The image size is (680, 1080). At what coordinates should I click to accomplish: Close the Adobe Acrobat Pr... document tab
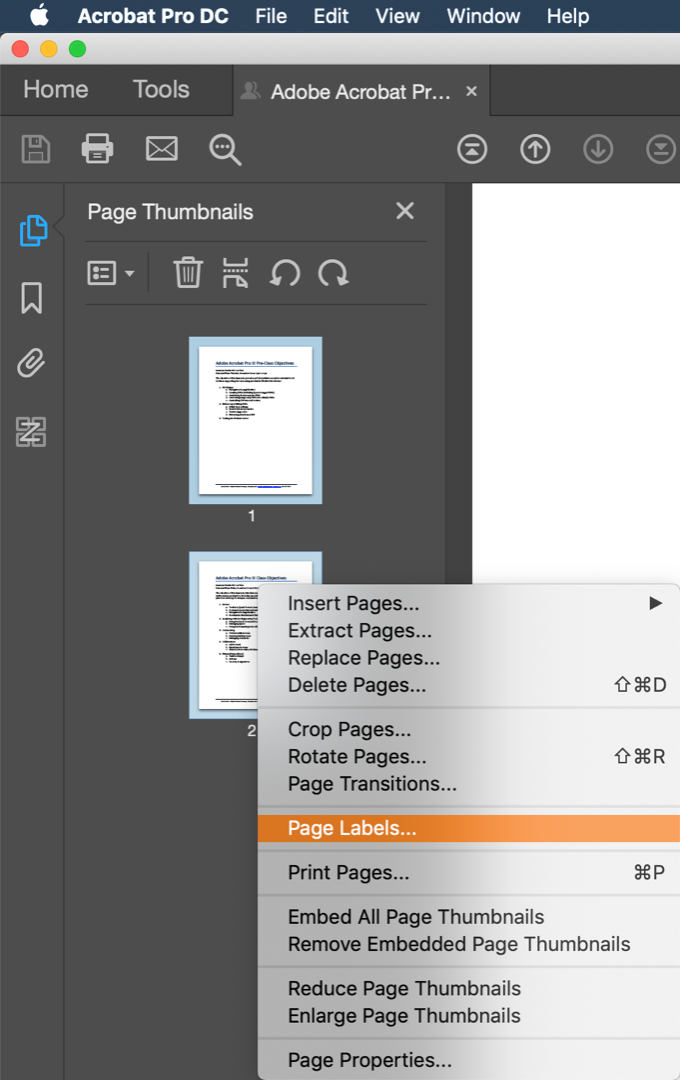coord(472,91)
